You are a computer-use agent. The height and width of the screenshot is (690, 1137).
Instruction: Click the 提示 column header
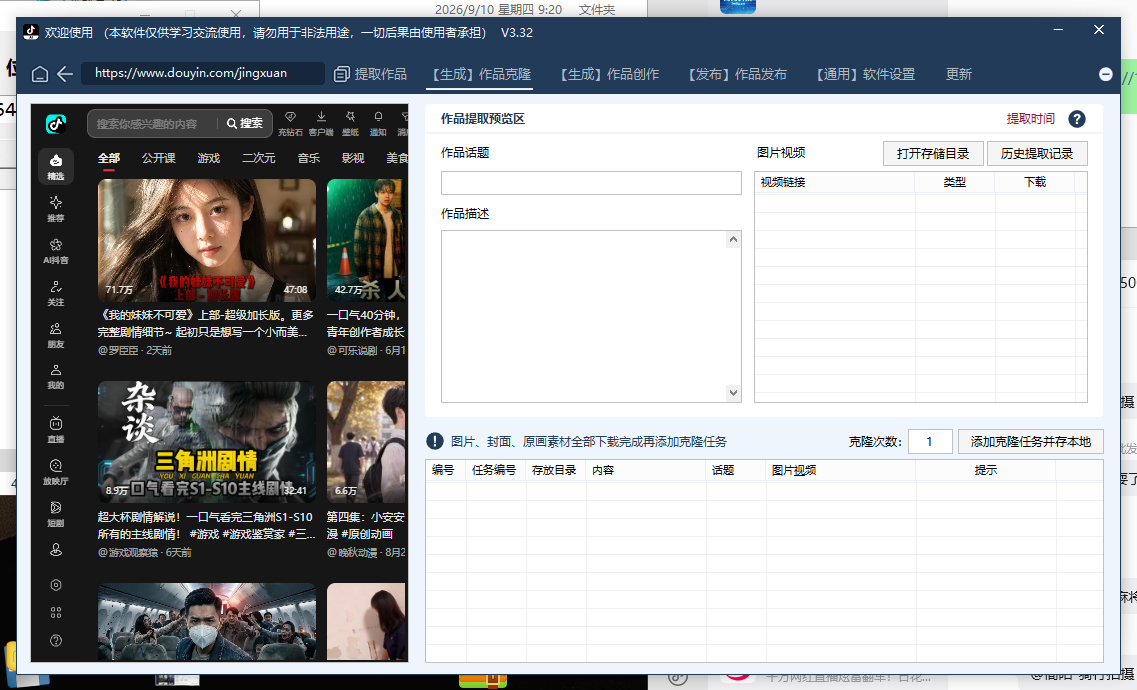click(x=985, y=470)
